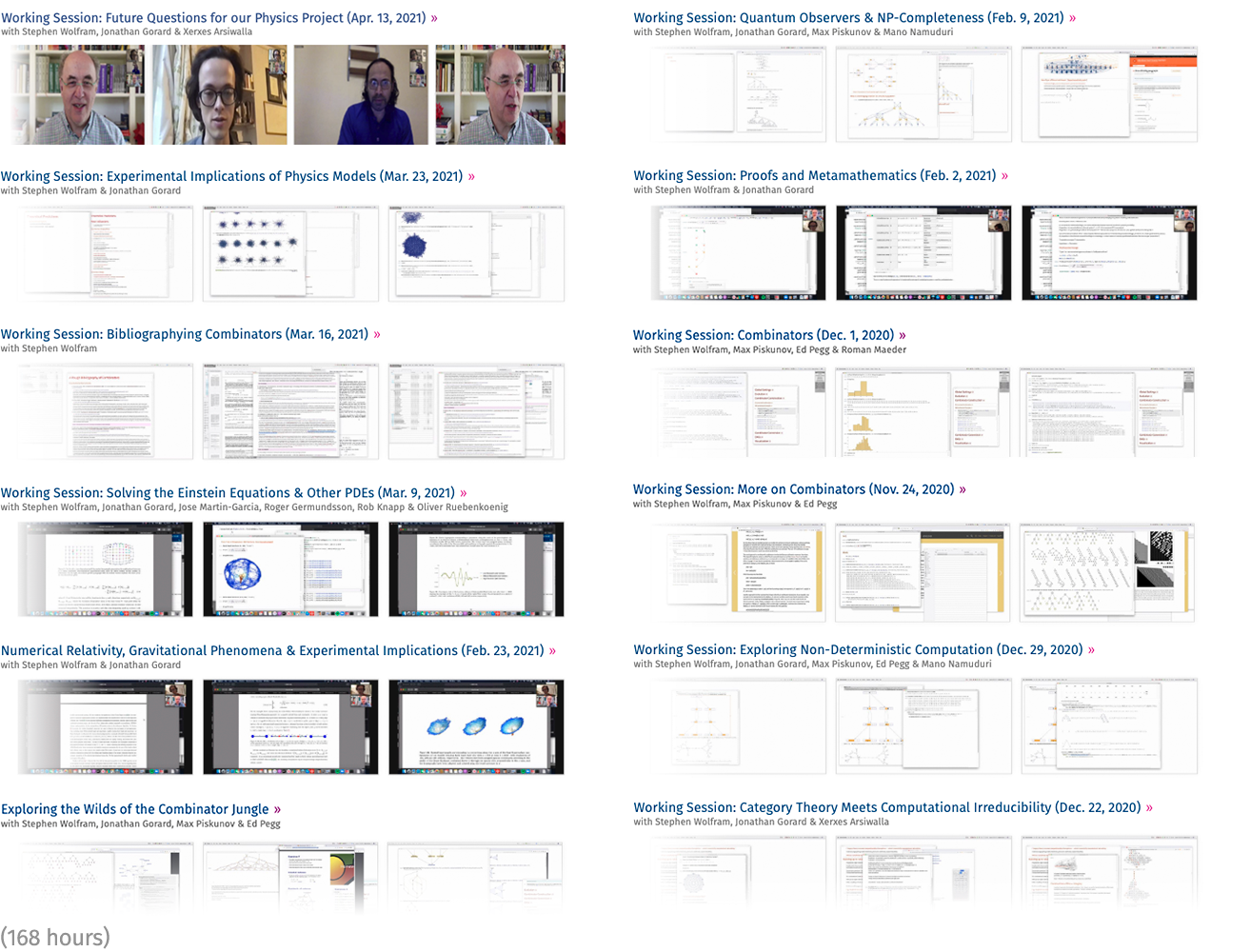Viewport: 1251px width, 952px height.
Task: Click the arrow after Proofs and Metamathematics title
Action: pyautogui.click(x=1004, y=176)
